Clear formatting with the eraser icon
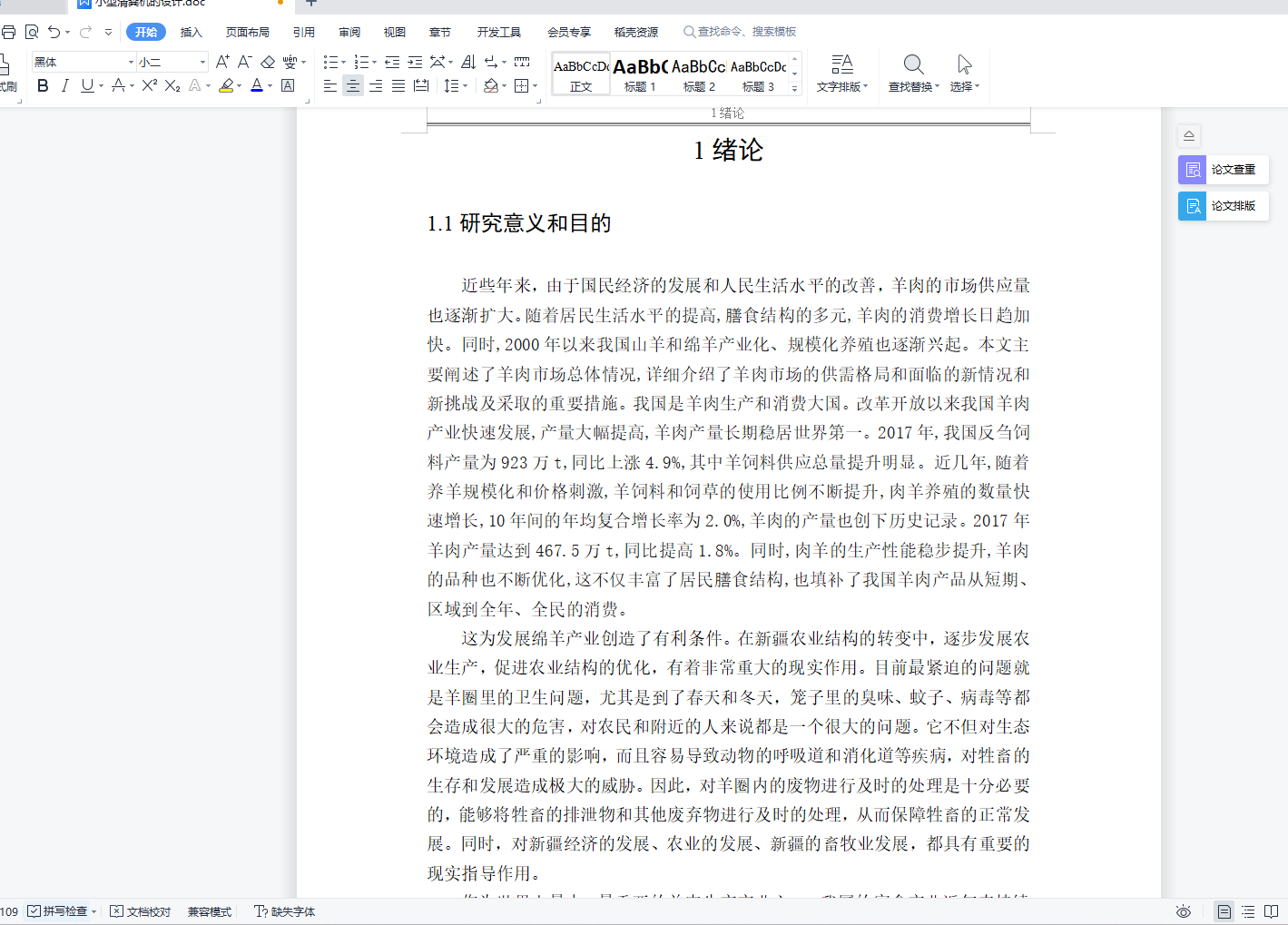Screen dimensions: 1288x925 tap(268, 62)
